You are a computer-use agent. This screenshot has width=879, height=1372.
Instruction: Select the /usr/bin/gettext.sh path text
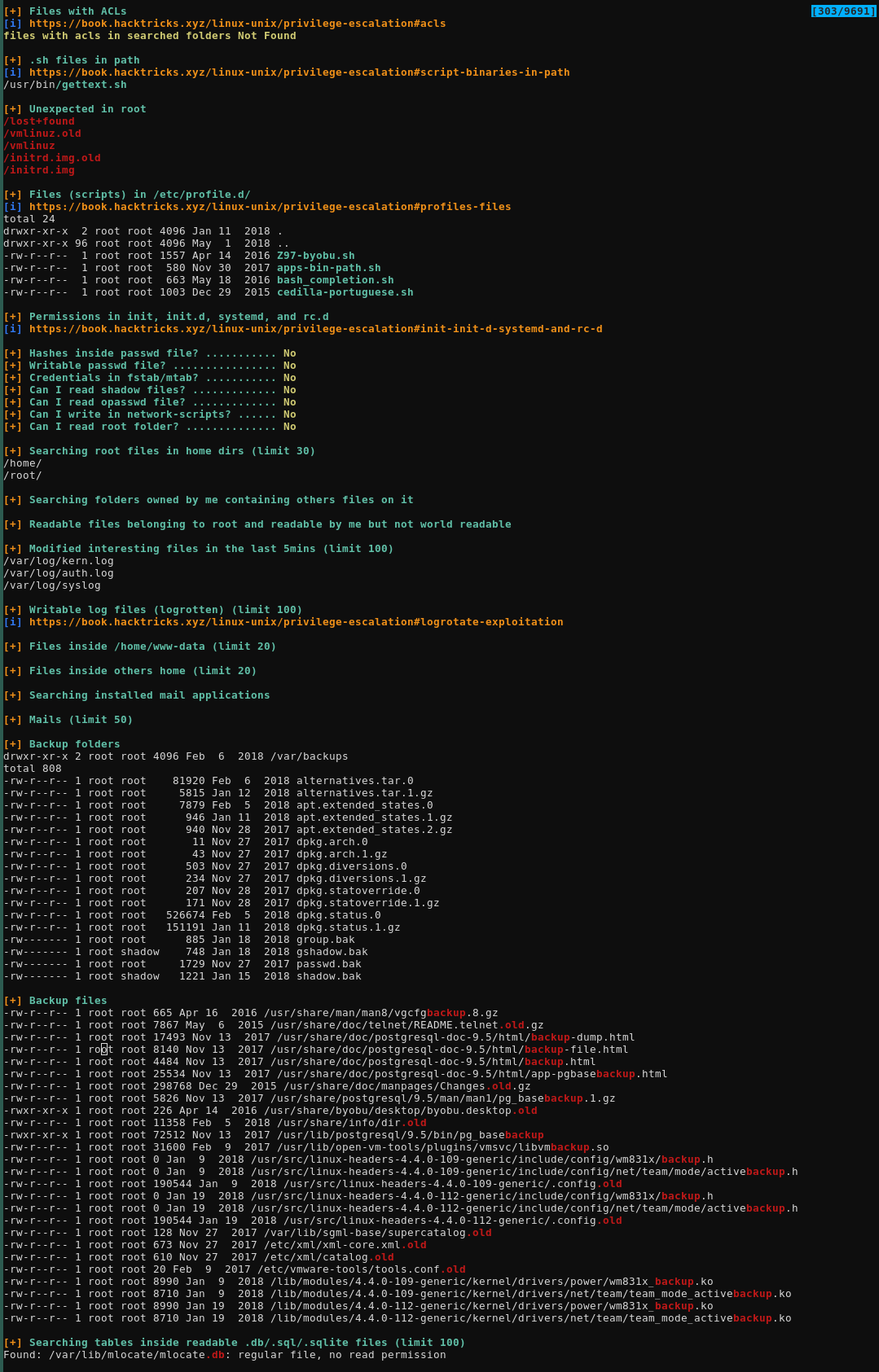pyautogui.click(x=65, y=85)
